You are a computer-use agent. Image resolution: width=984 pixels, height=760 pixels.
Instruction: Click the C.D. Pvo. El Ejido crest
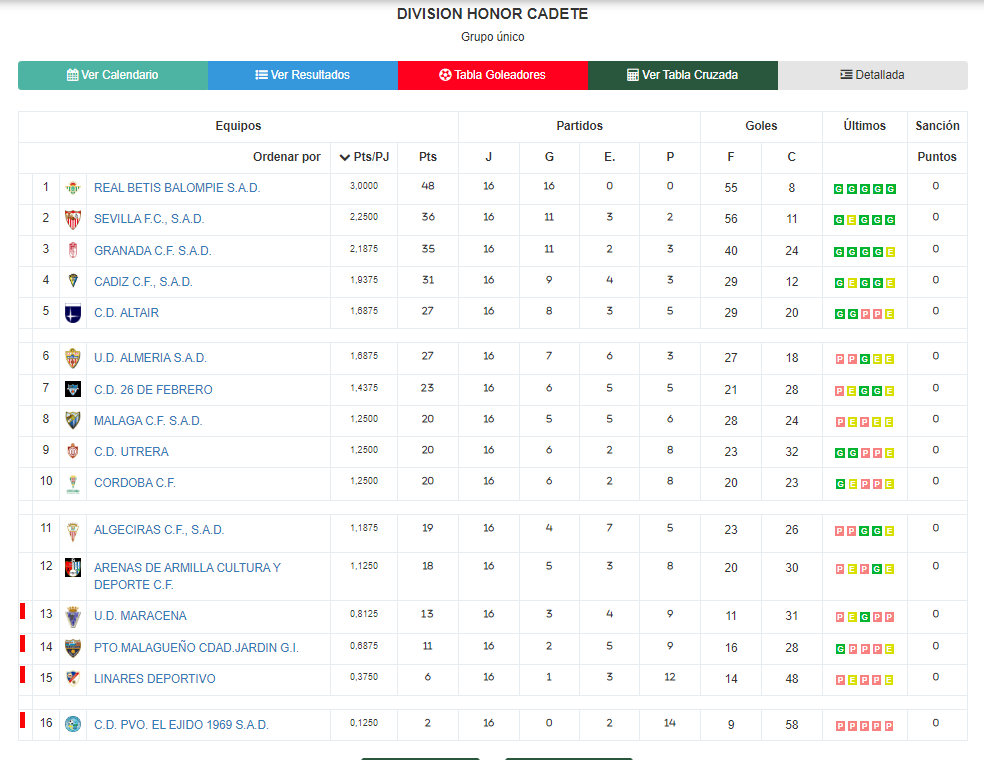(73, 724)
